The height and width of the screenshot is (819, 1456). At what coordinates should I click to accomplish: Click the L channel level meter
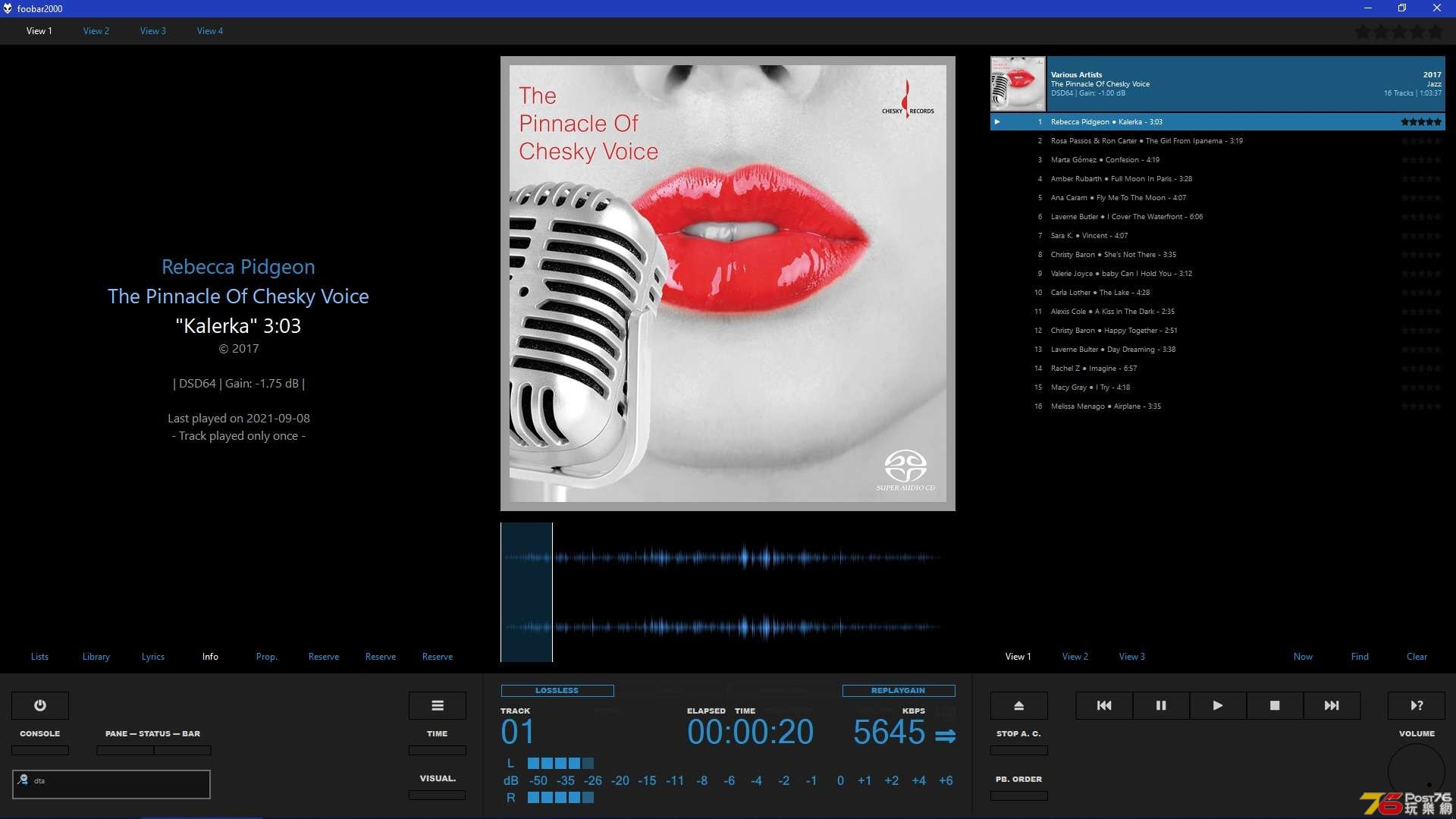pyautogui.click(x=560, y=764)
